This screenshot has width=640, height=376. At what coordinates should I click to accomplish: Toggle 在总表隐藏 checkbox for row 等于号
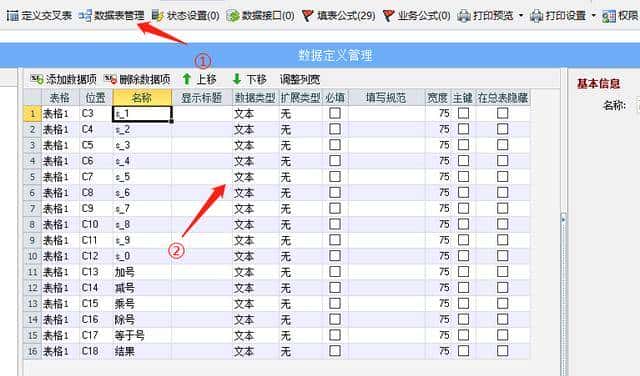click(x=502, y=335)
